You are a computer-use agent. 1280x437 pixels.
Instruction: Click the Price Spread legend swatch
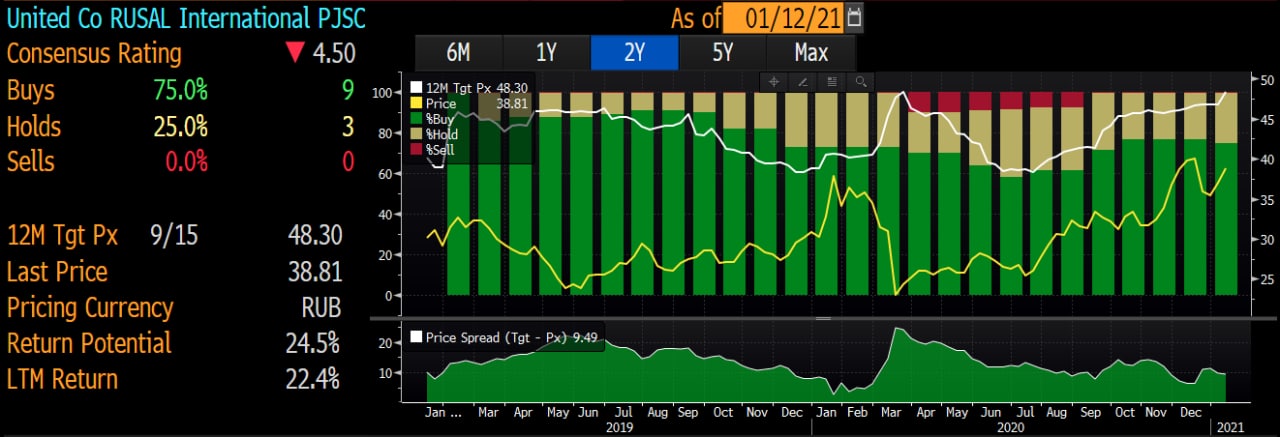tap(416, 338)
